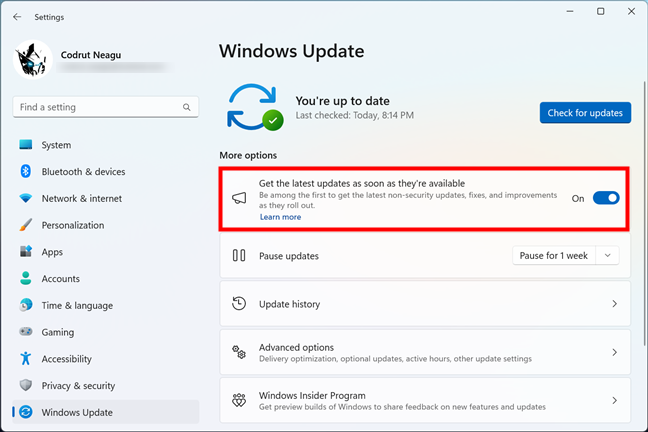Navigate to Accounts label
The height and width of the screenshot is (432, 648).
click(60, 279)
